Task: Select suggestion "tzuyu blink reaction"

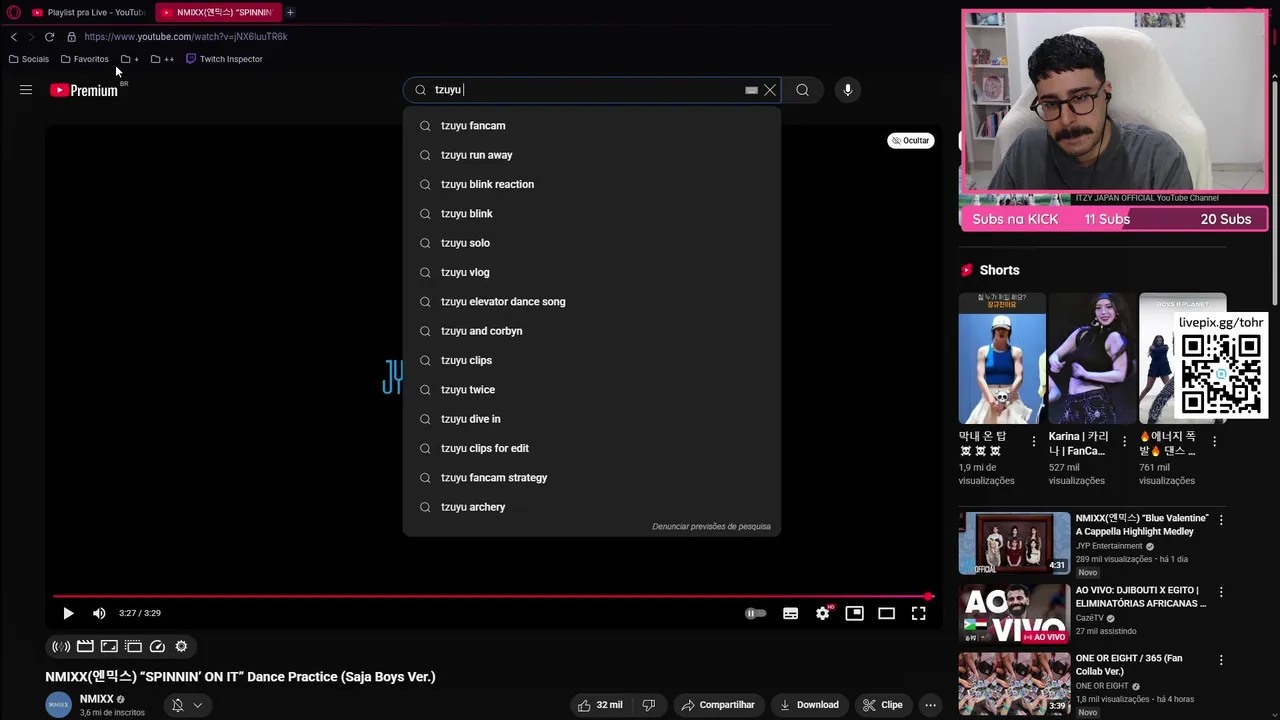Action: [x=592, y=184]
